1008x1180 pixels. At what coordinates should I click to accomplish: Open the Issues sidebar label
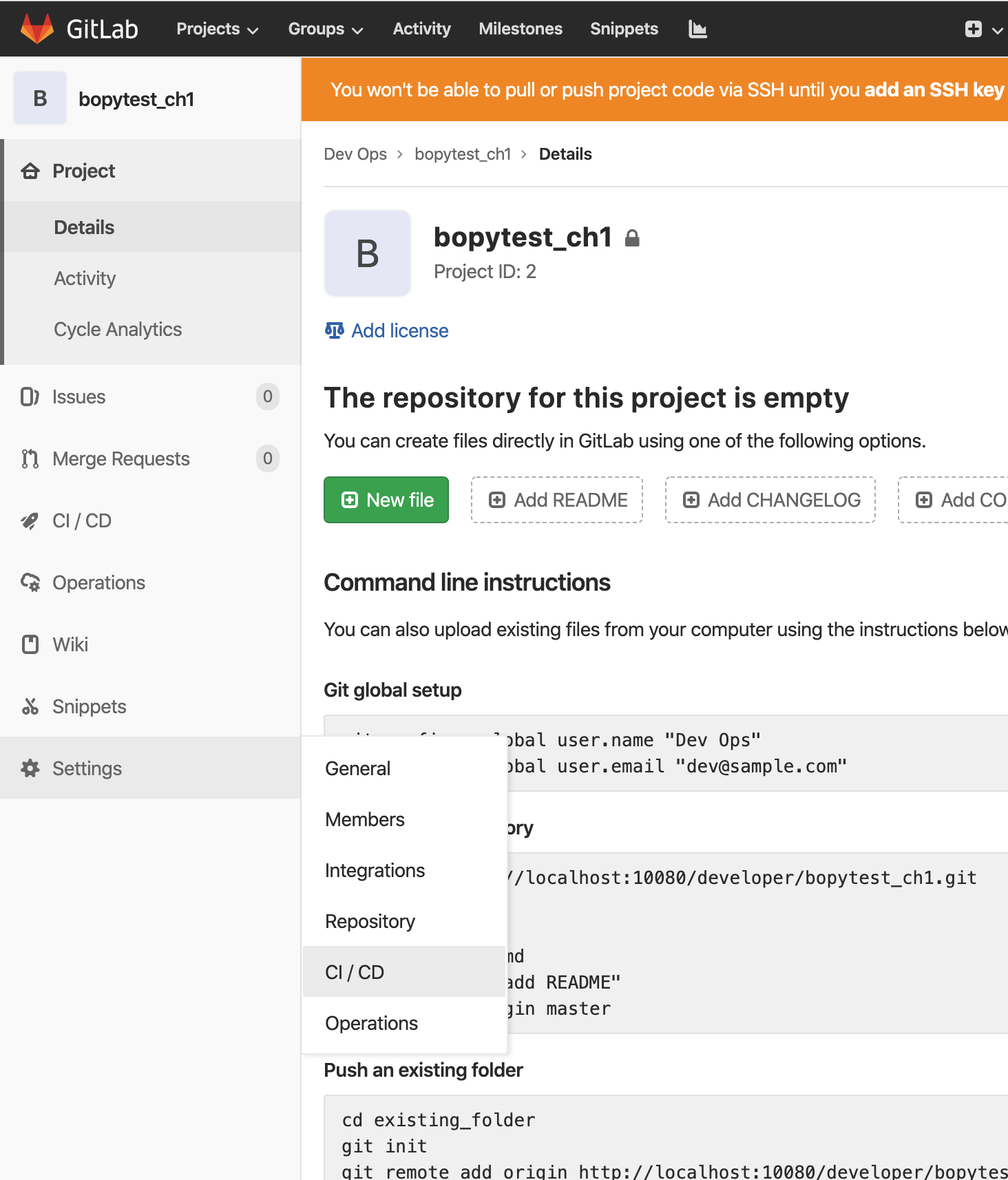78,397
